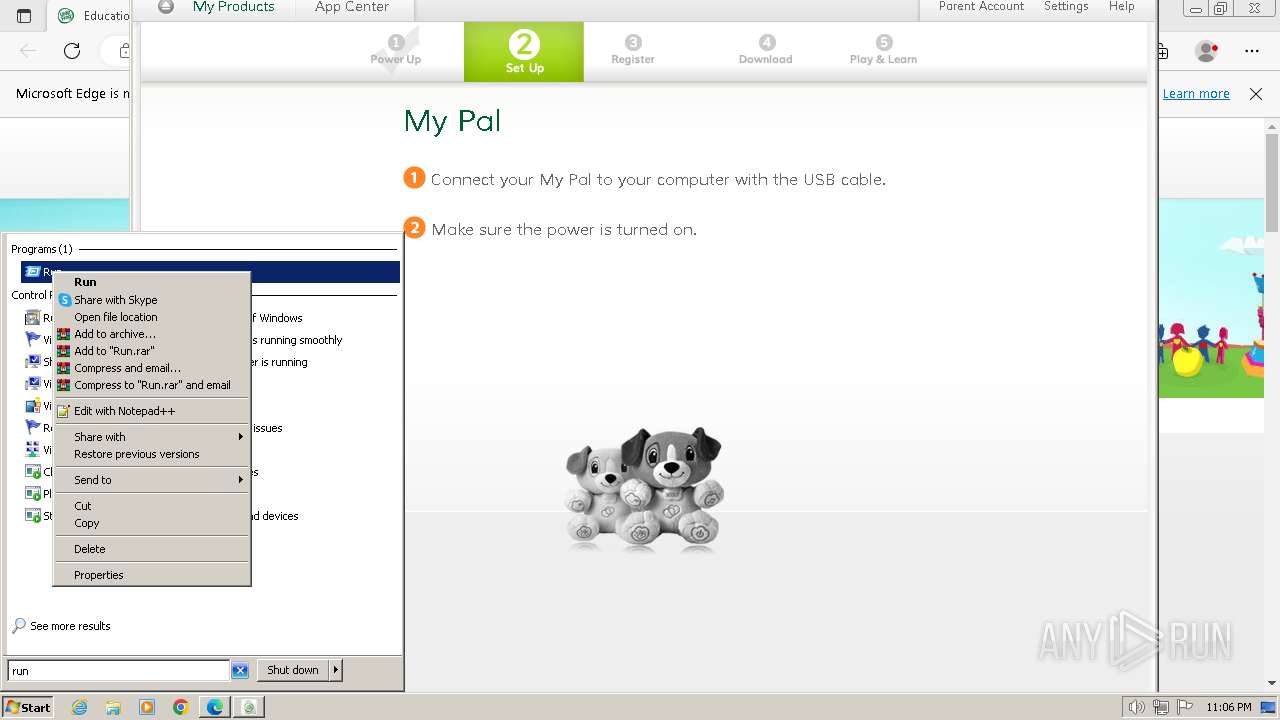Open Internet Explorer from the taskbar
Viewport: 1280px width, 720px height.
pyautogui.click(x=79, y=707)
